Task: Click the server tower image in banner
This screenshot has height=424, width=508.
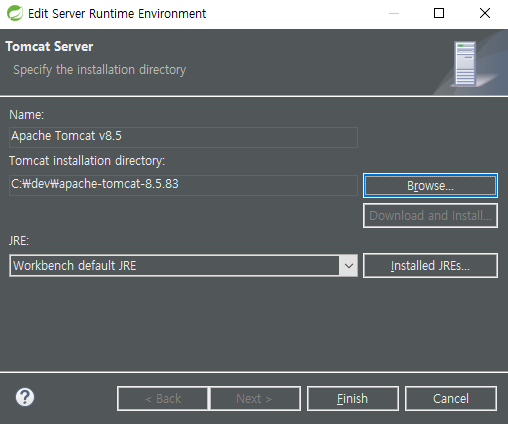Action: (465, 63)
